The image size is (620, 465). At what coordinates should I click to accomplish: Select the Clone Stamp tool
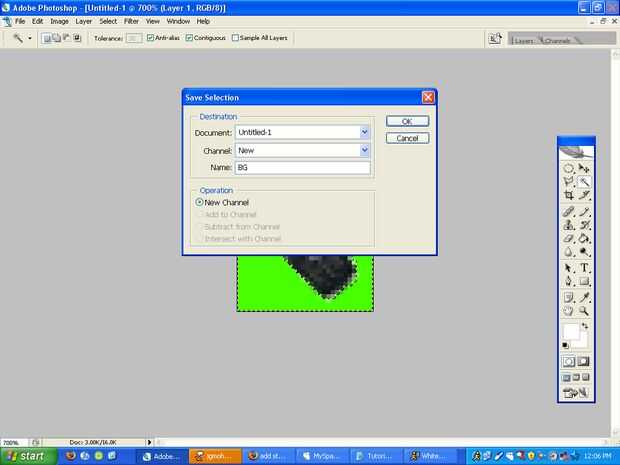pos(569,225)
